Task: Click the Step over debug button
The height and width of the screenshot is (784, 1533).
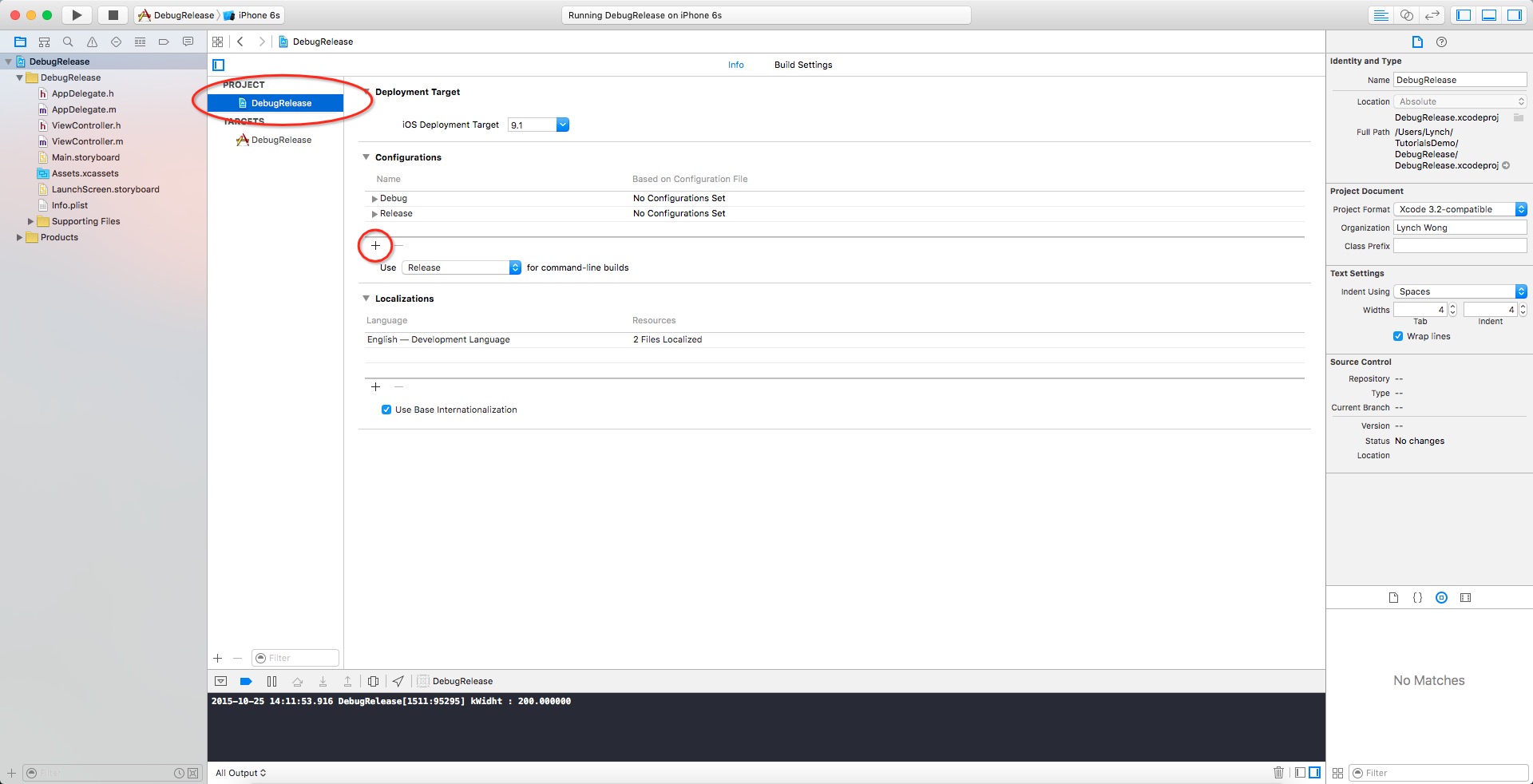Action: pos(297,681)
